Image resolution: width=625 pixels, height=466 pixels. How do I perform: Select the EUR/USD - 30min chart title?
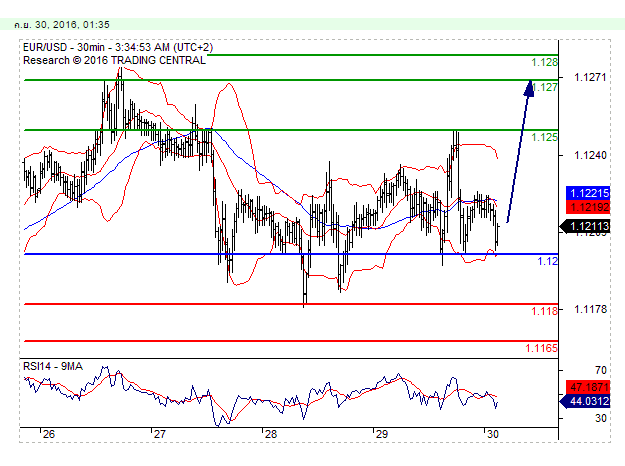pos(118,47)
